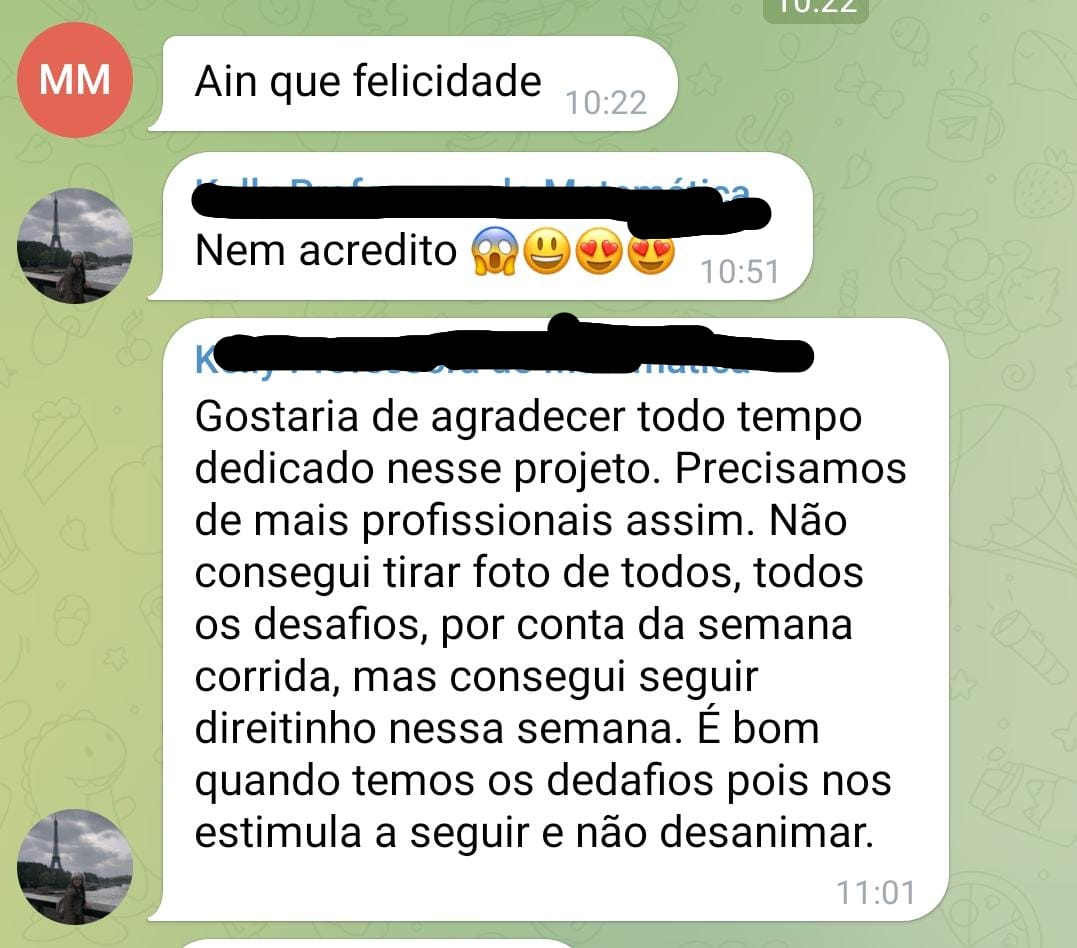Click the 11:01 message timestamp

(x=876, y=893)
